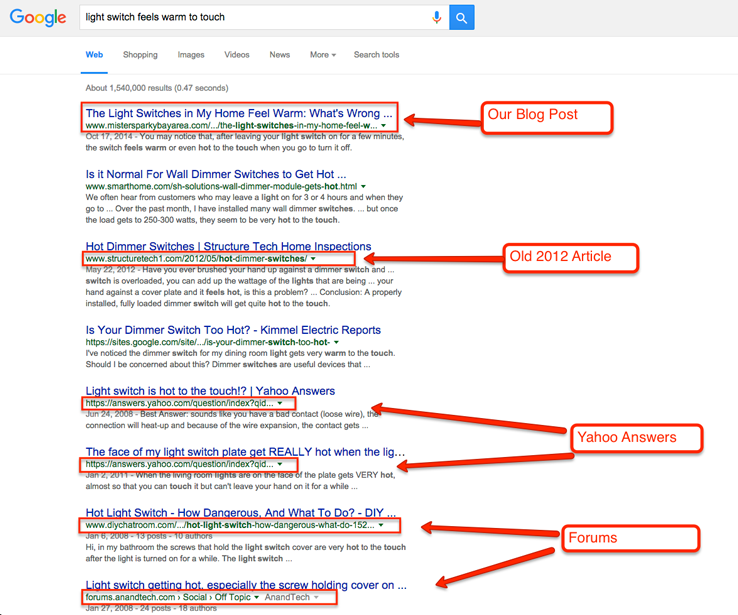The width and height of the screenshot is (738, 615).
Task: Click into the search query field
Action: pyautogui.click(x=250, y=17)
